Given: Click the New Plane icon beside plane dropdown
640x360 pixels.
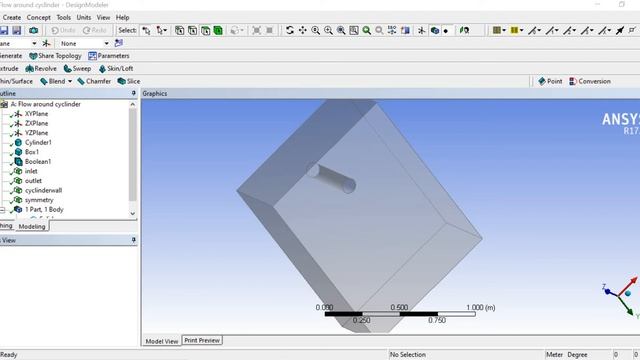Looking at the screenshot, I should (46, 43).
